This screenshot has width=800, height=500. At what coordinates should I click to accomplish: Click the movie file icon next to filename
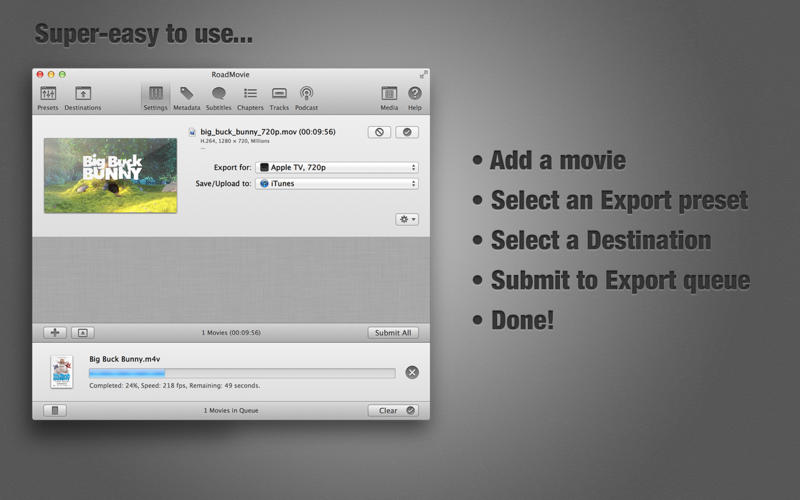point(192,132)
